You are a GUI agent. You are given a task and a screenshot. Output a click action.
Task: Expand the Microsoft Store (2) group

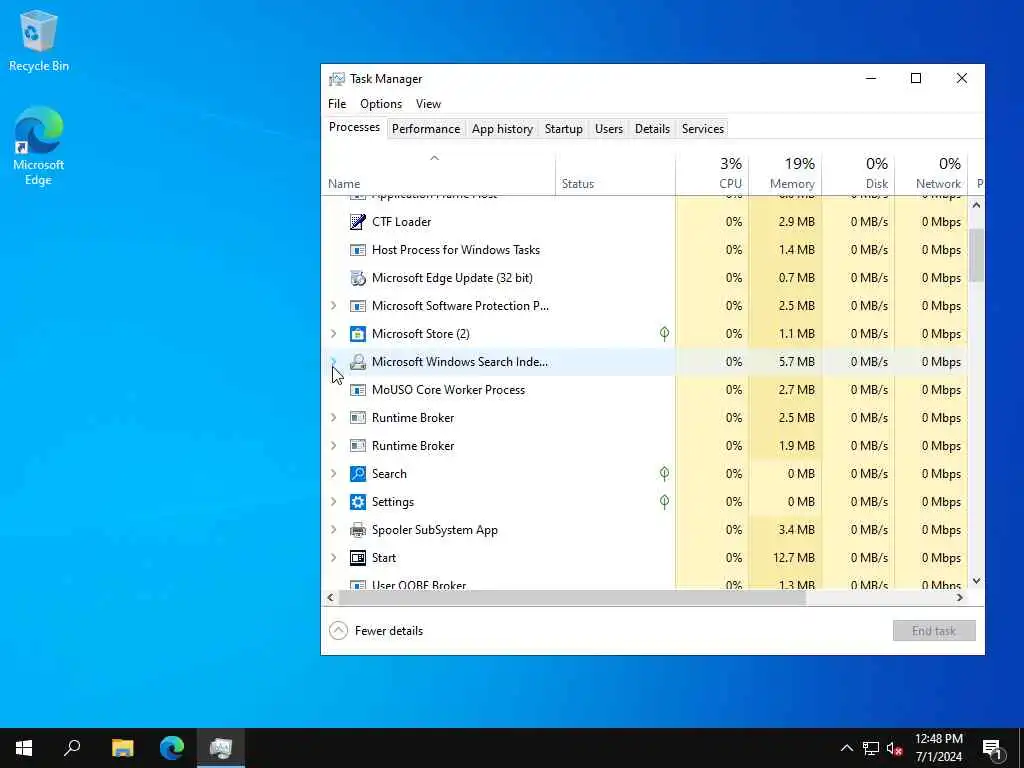(x=334, y=334)
